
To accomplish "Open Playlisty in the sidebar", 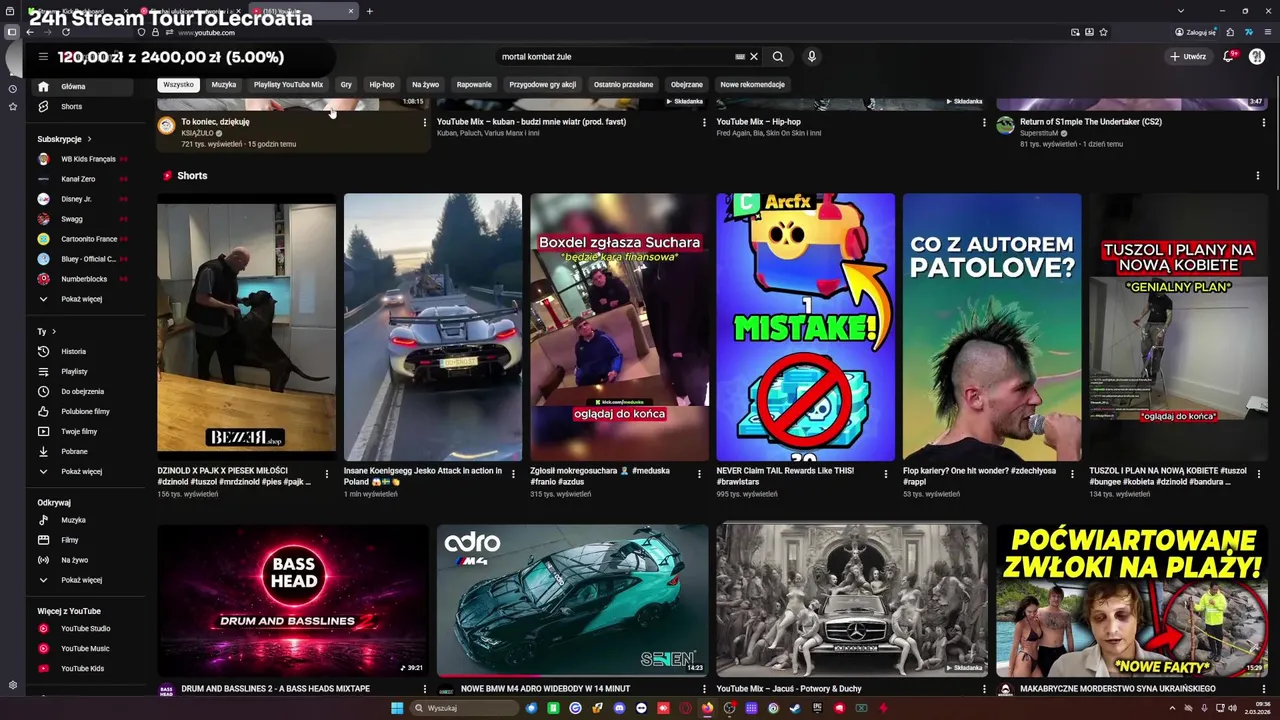I will click(84, 372).
